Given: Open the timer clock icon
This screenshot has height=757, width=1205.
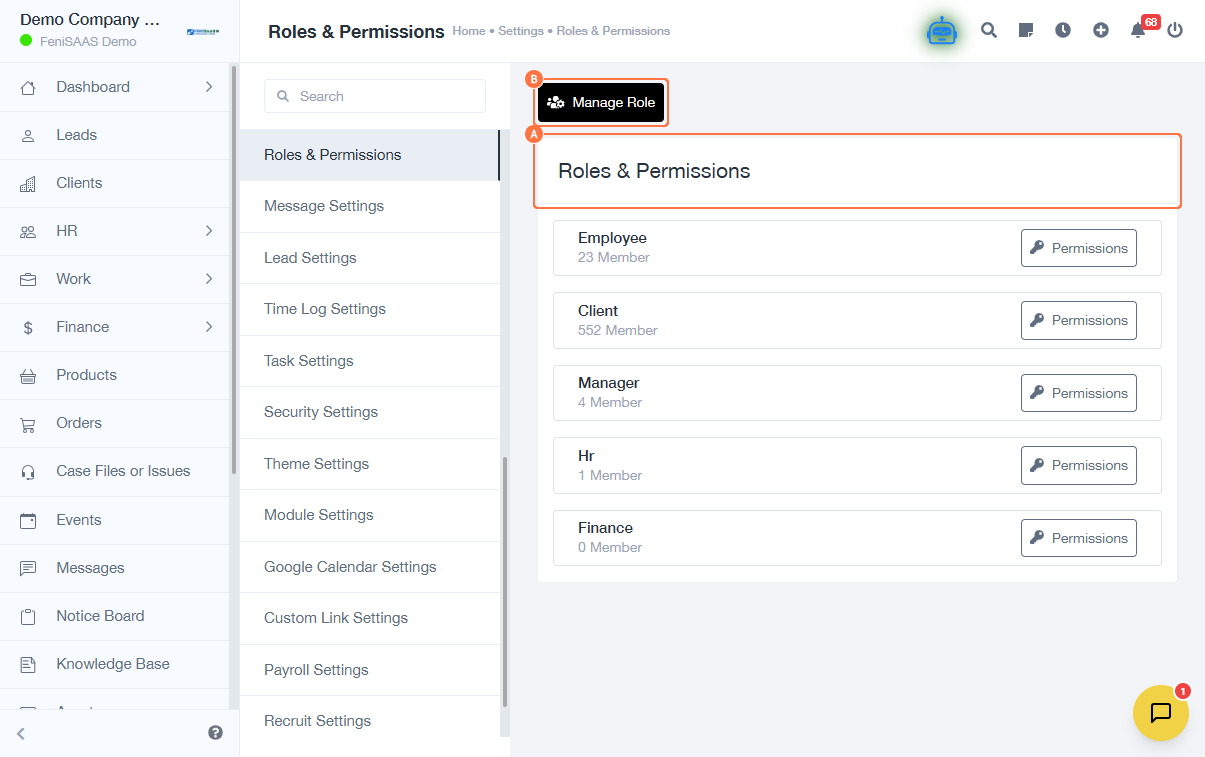Looking at the screenshot, I should 1063,30.
